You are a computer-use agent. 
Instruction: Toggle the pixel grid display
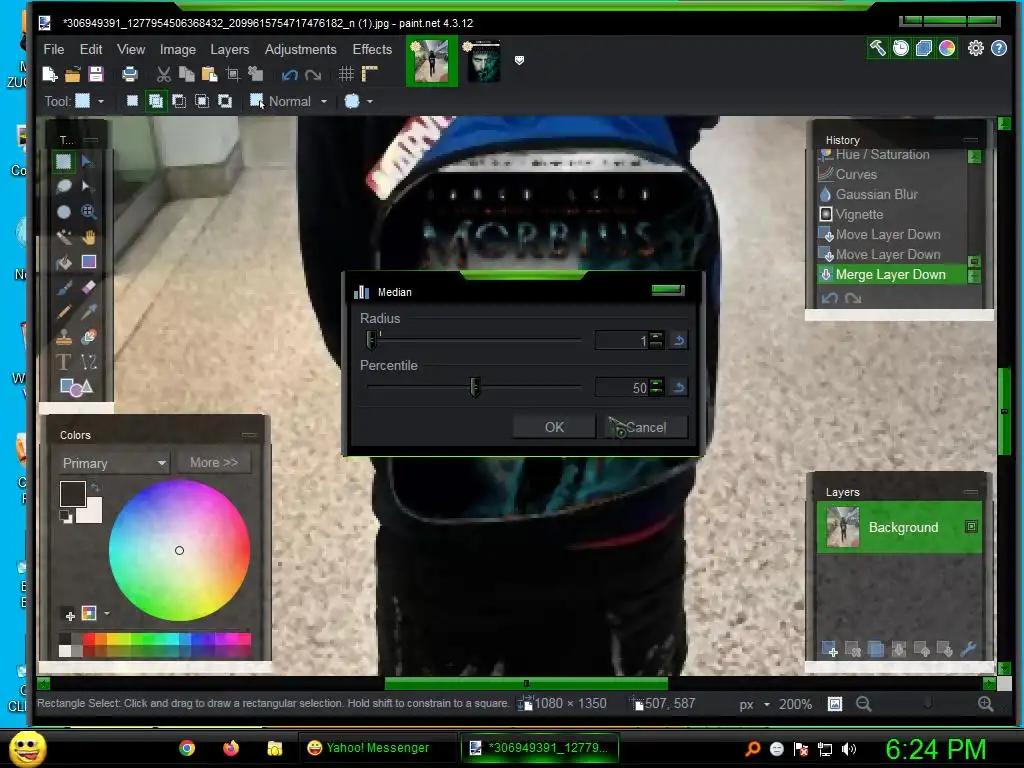coord(346,74)
